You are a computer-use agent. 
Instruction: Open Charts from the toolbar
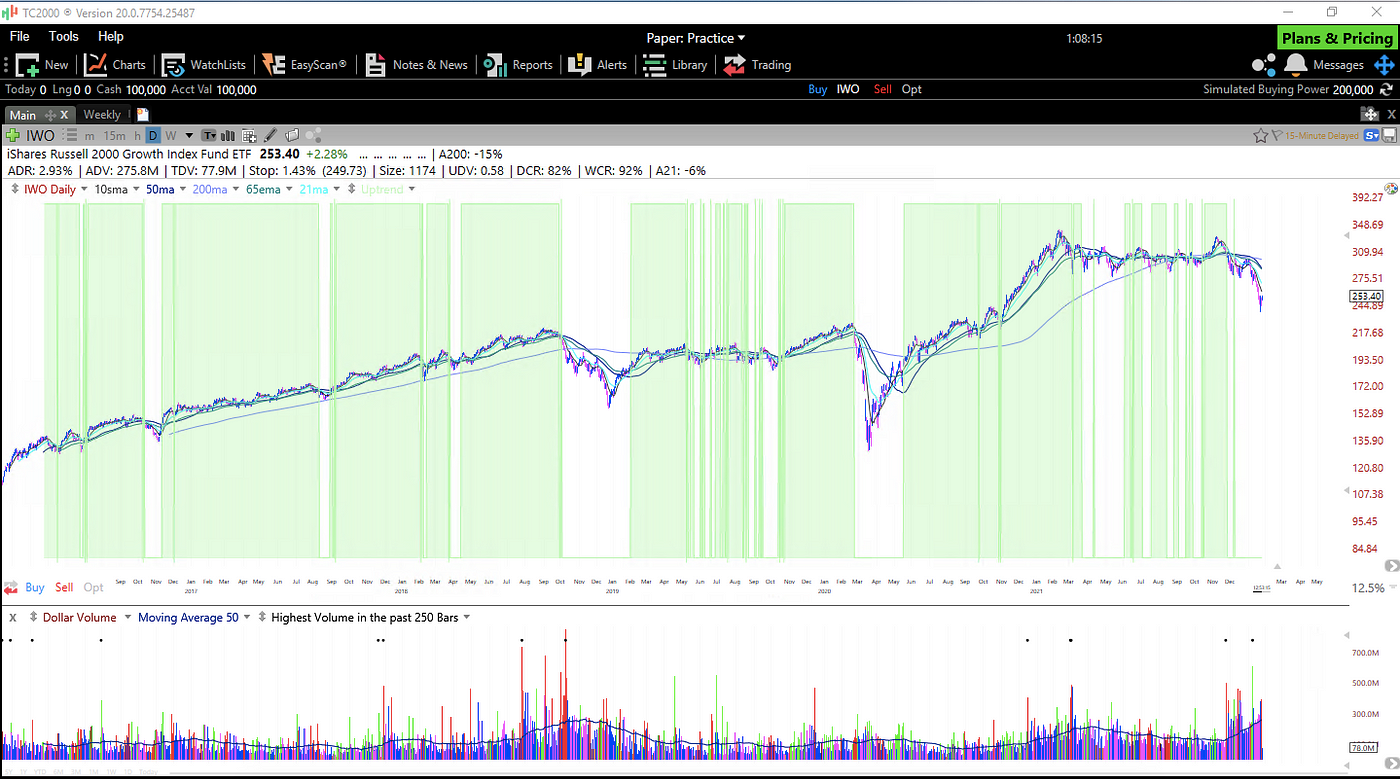tap(115, 65)
